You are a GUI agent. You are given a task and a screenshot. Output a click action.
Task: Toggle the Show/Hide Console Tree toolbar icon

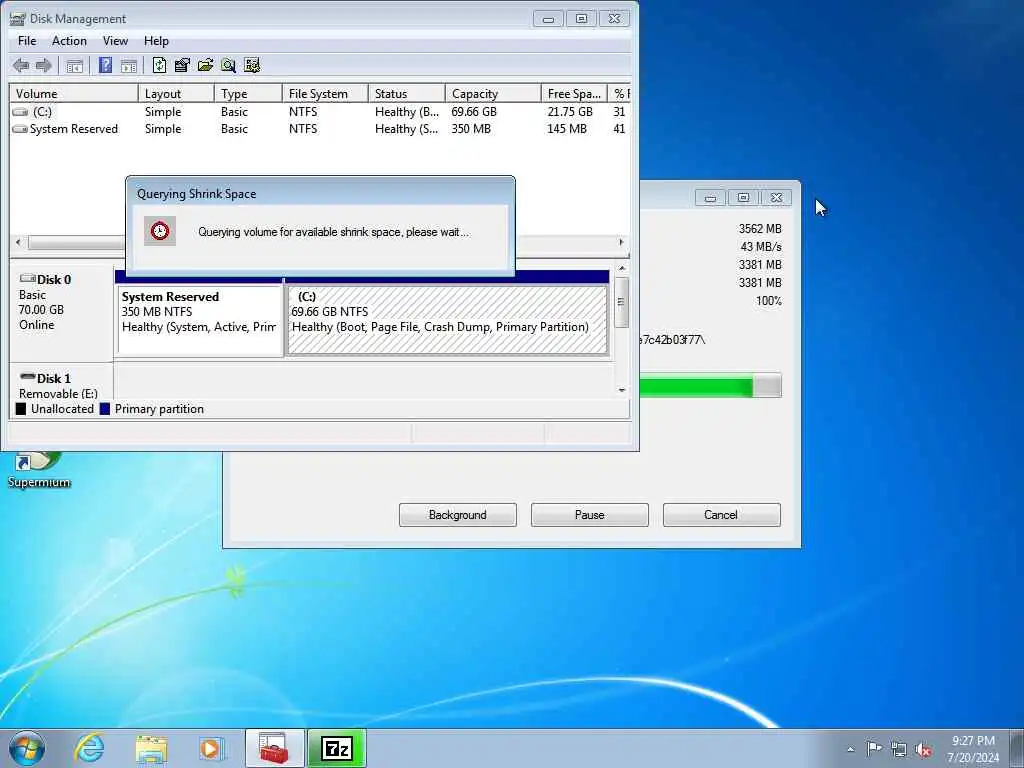pos(74,65)
